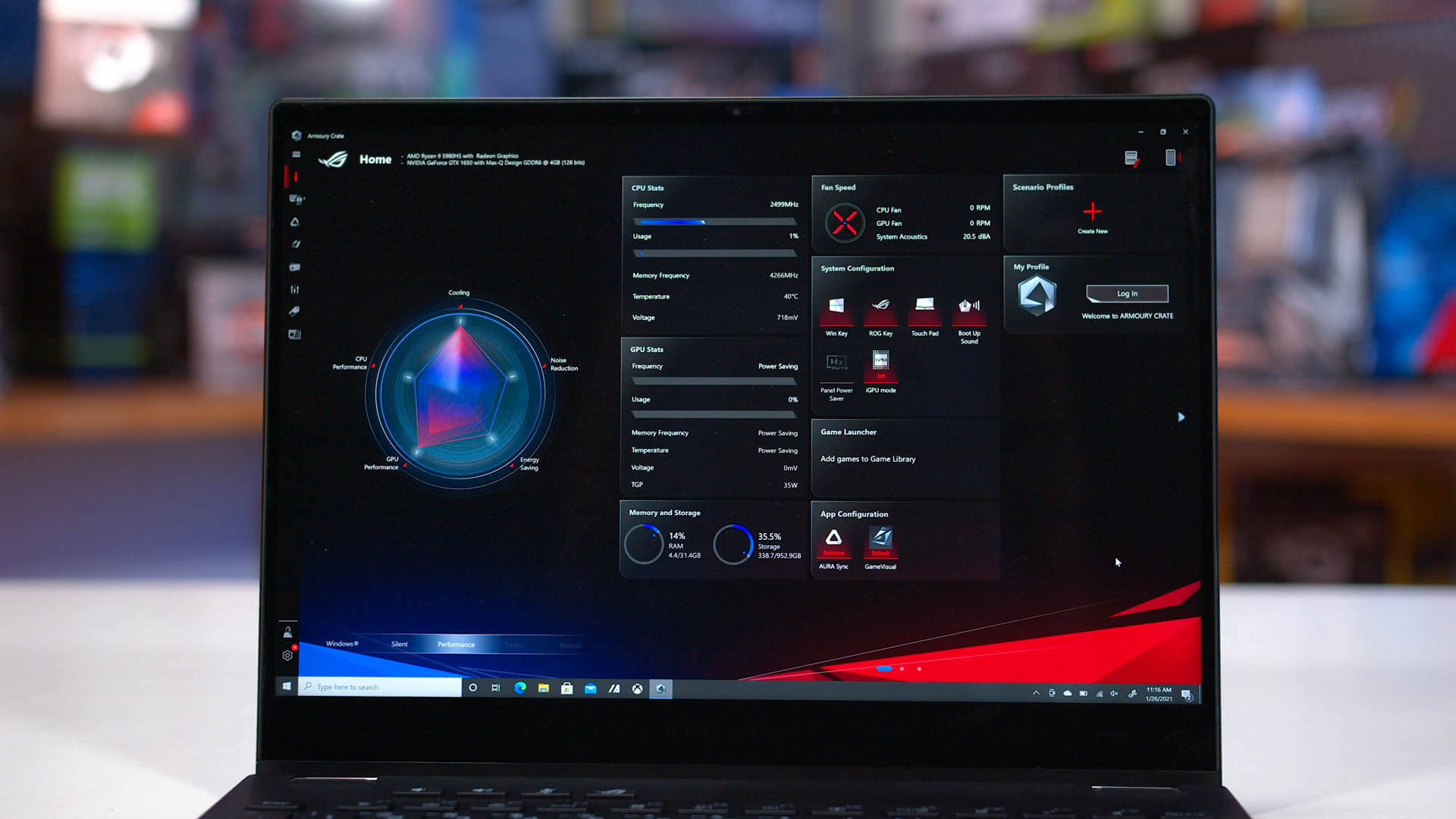Show hidden system tray icons chevron
The image size is (1456, 819).
click(1036, 693)
